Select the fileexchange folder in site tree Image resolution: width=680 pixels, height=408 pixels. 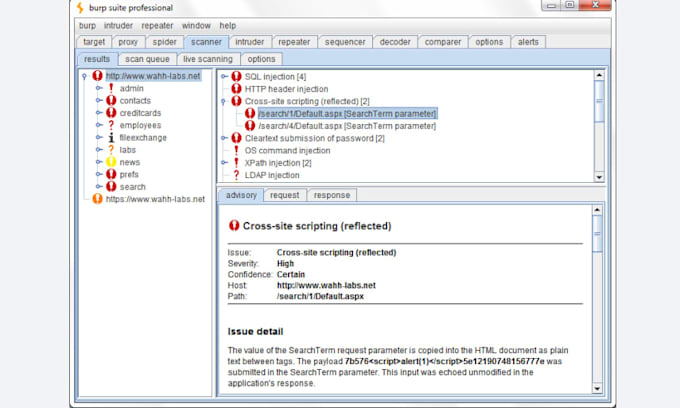[143, 137]
